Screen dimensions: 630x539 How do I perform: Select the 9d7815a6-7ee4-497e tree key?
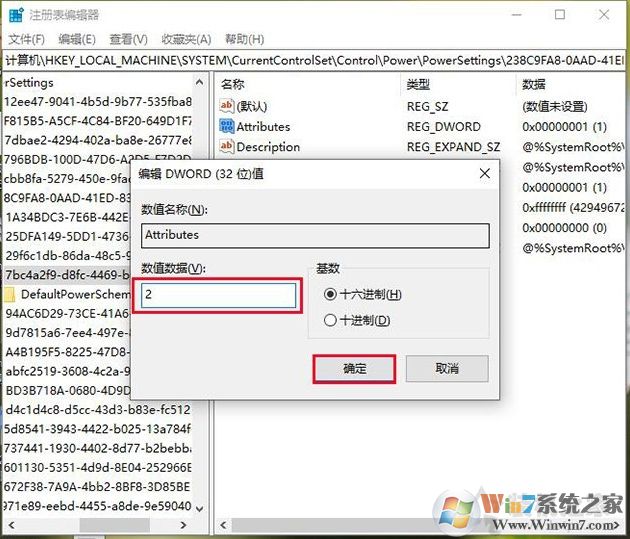(x=68, y=333)
